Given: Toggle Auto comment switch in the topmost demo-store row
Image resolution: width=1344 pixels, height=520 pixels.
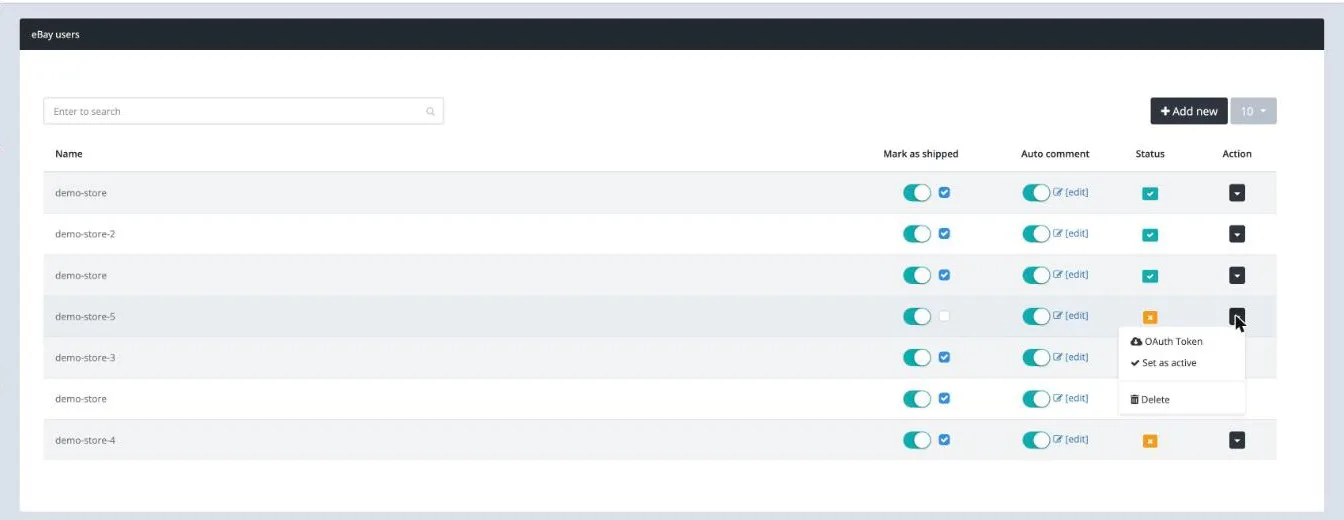Looking at the screenshot, I should (1036, 193).
